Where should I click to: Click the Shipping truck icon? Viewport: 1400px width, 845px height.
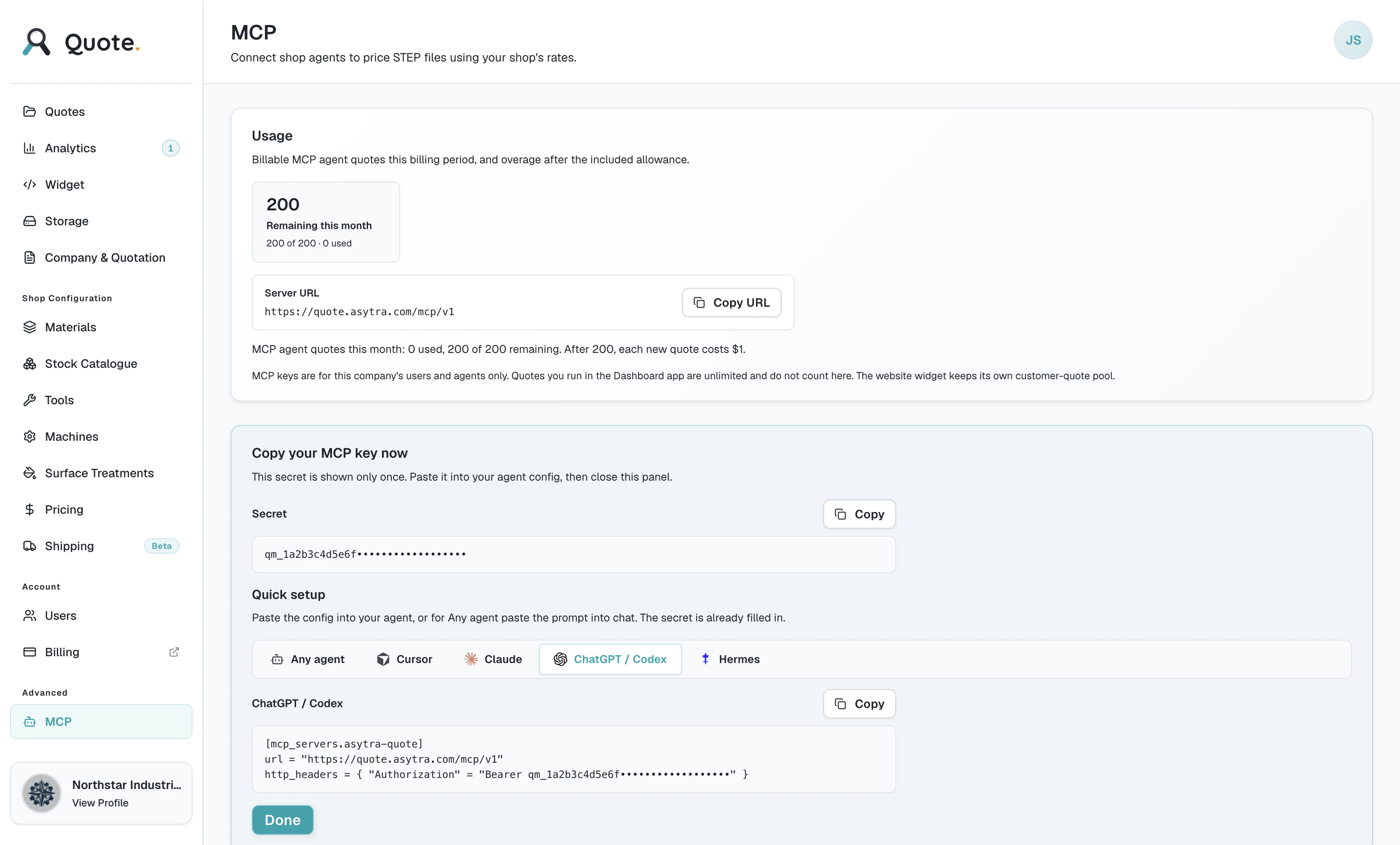coord(30,546)
